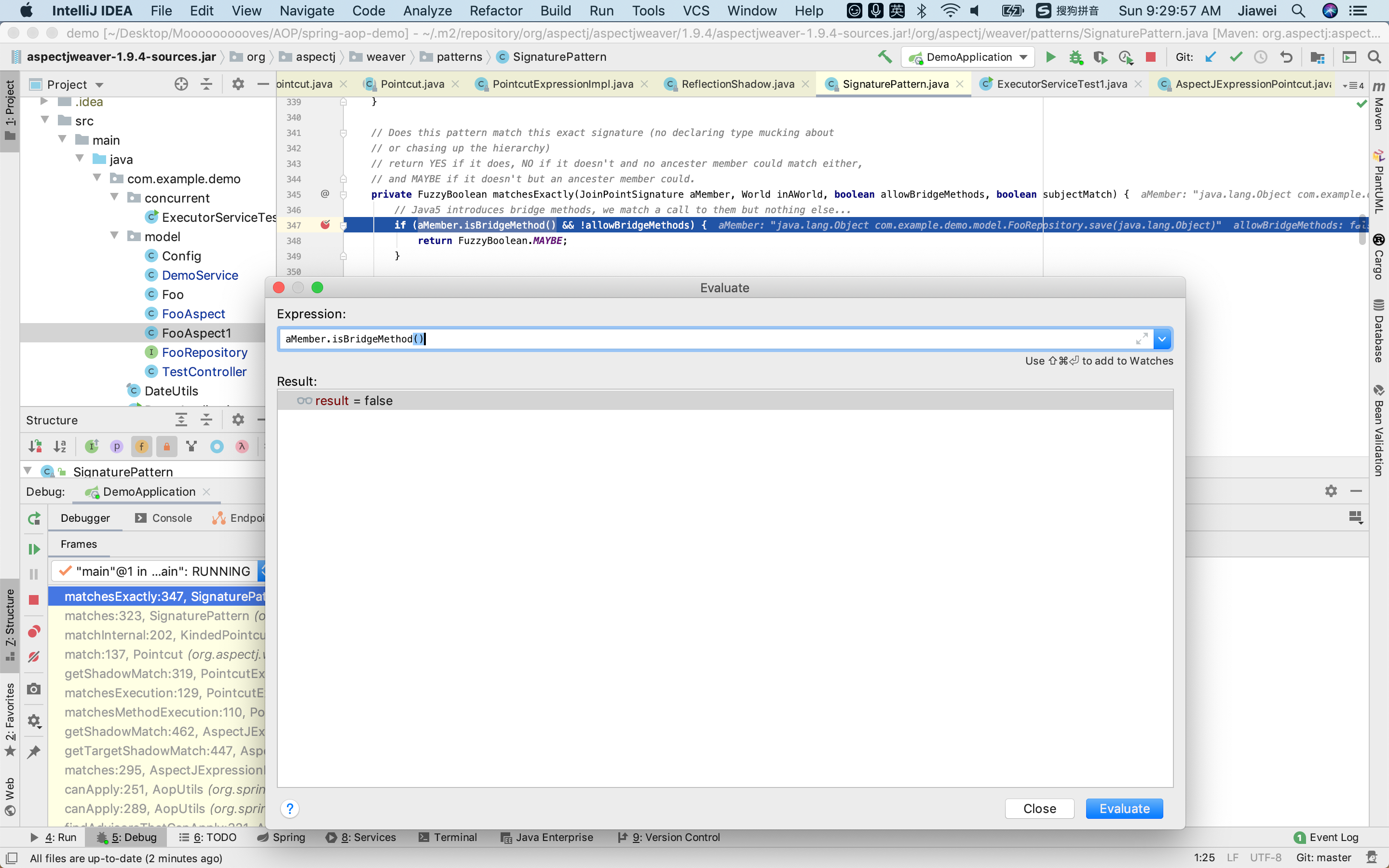This screenshot has width=1389, height=868.
Task: Commit changes via green Git checkmark icon
Action: (1235, 57)
